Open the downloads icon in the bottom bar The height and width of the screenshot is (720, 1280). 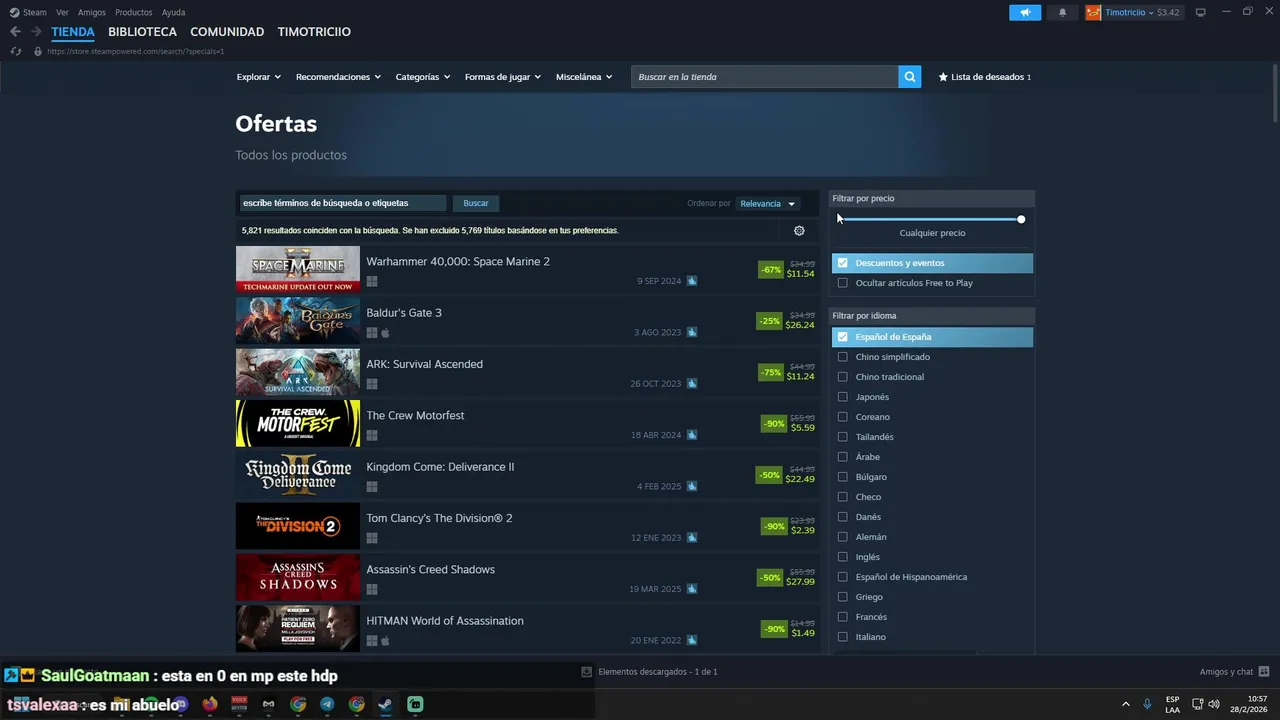pos(586,672)
